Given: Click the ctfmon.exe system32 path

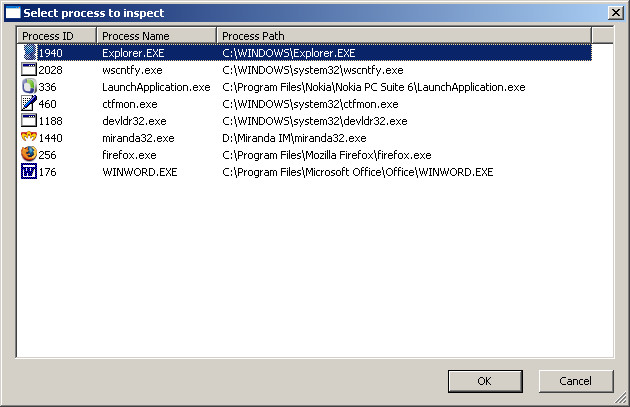Looking at the screenshot, I should [x=310, y=104].
